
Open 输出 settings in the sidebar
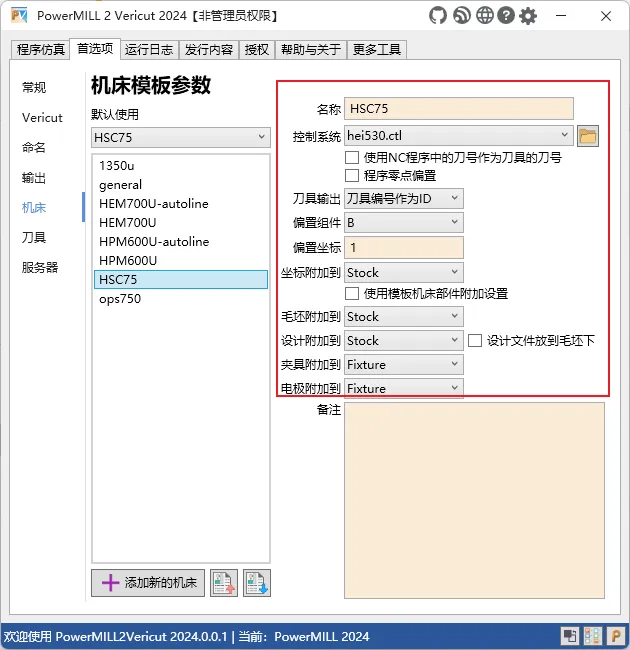(x=34, y=178)
